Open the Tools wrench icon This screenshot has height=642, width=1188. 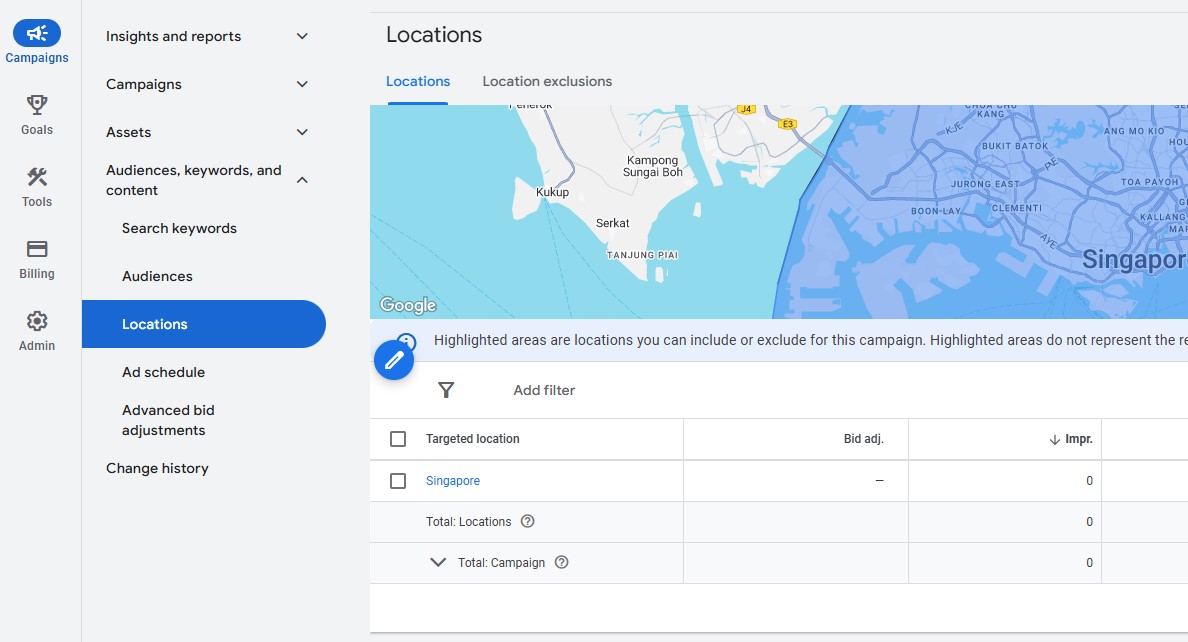click(x=36, y=177)
